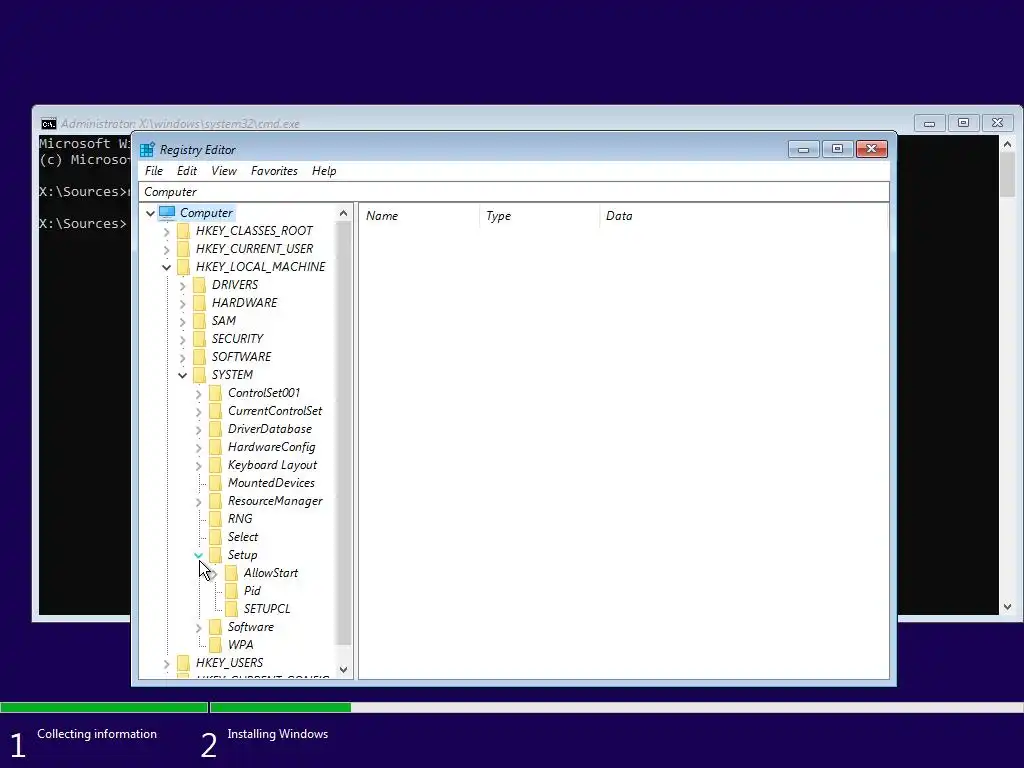
Task: Minimize the Registry Editor window
Action: pos(803,150)
